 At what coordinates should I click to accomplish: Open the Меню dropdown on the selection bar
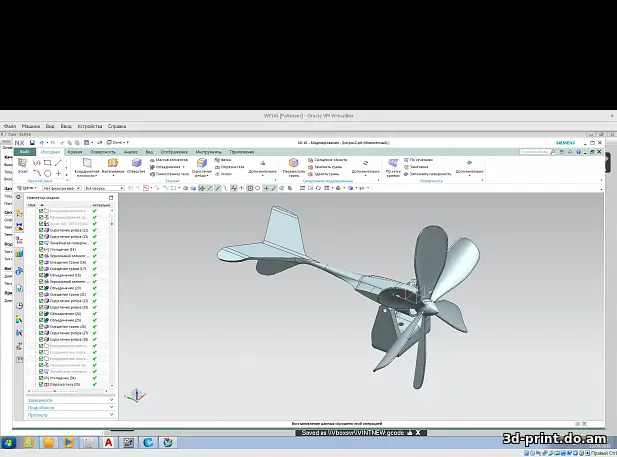tap(27, 188)
